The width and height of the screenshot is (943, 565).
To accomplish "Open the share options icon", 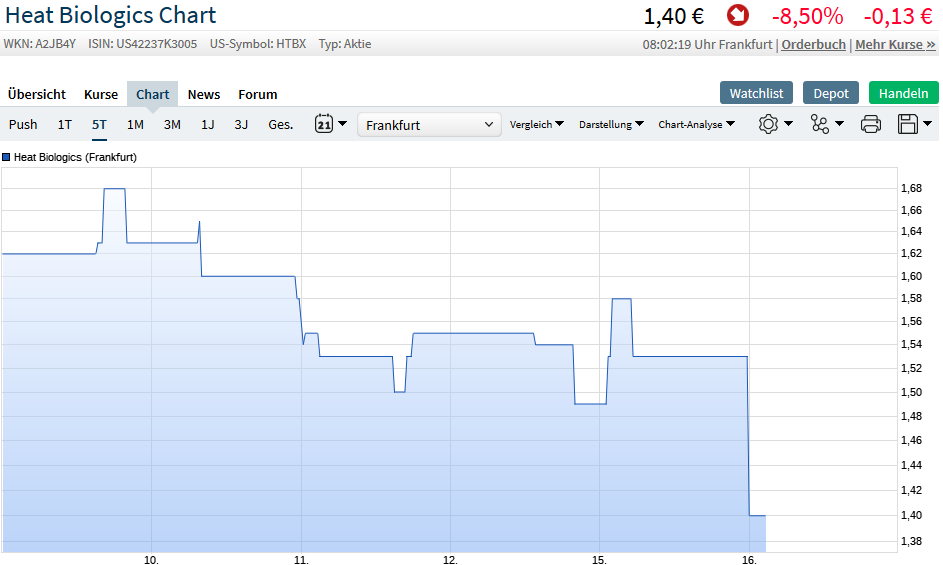I will click(820, 124).
